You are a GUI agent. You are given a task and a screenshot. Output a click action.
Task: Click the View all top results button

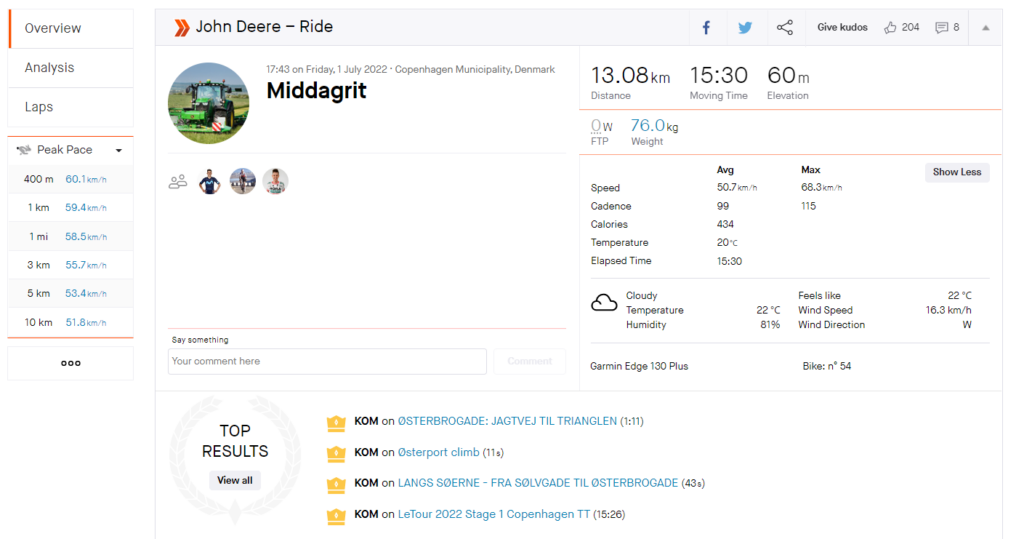click(234, 480)
